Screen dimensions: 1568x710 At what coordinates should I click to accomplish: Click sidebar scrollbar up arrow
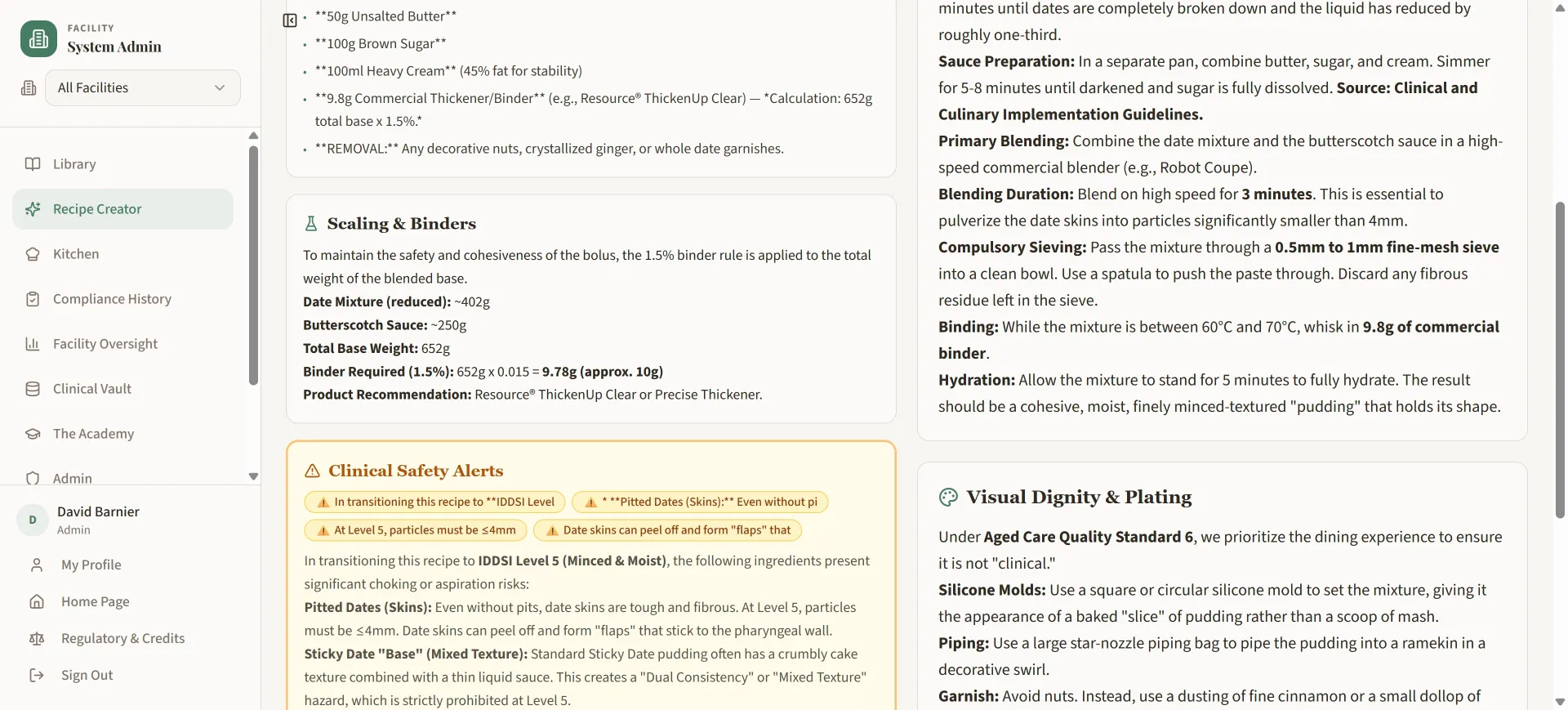[x=253, y=136]
